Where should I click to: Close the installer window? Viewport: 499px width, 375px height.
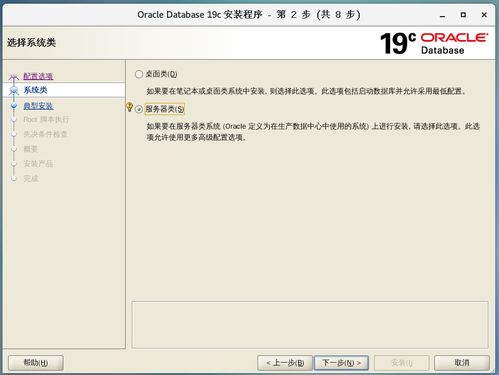tap(484, 15)
